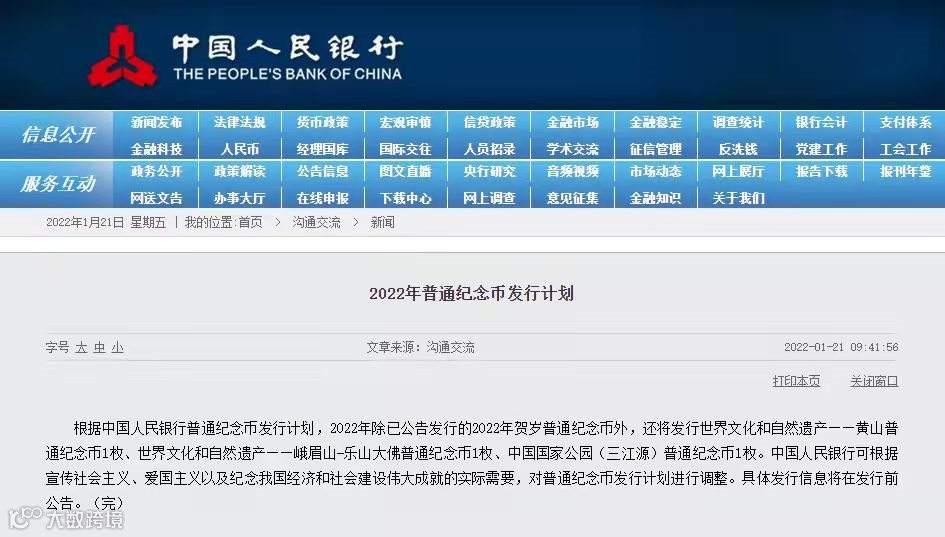Click the article title 2022年普通纪念币发行计划
This screenshot has width=945, height=537.
click(471, 294)
